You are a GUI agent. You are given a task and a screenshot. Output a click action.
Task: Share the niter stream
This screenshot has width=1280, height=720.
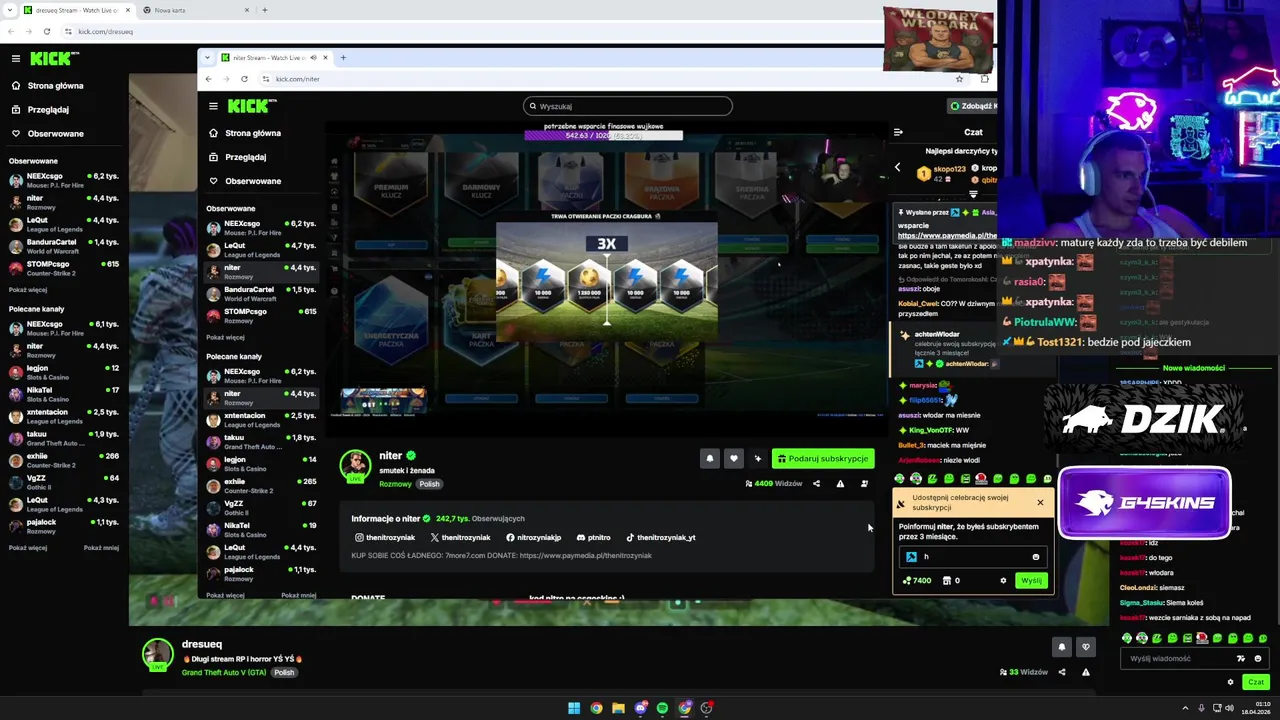[816, 484]
